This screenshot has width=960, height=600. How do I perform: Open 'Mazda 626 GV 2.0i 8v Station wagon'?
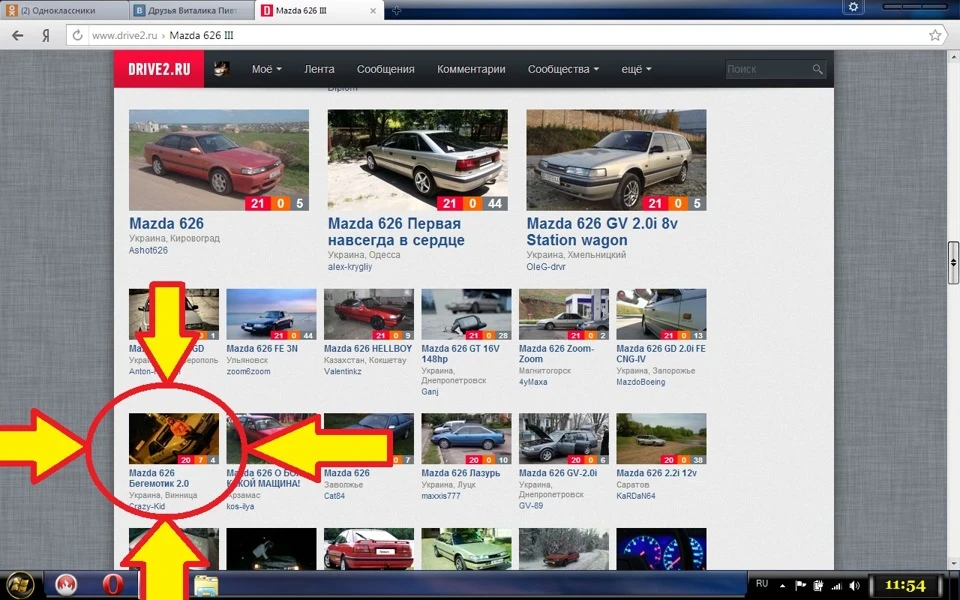click(602, 231)
